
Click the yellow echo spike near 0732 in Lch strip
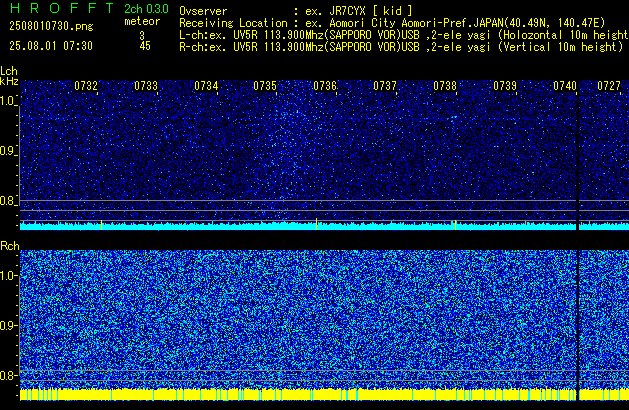(x=101, y=225)
